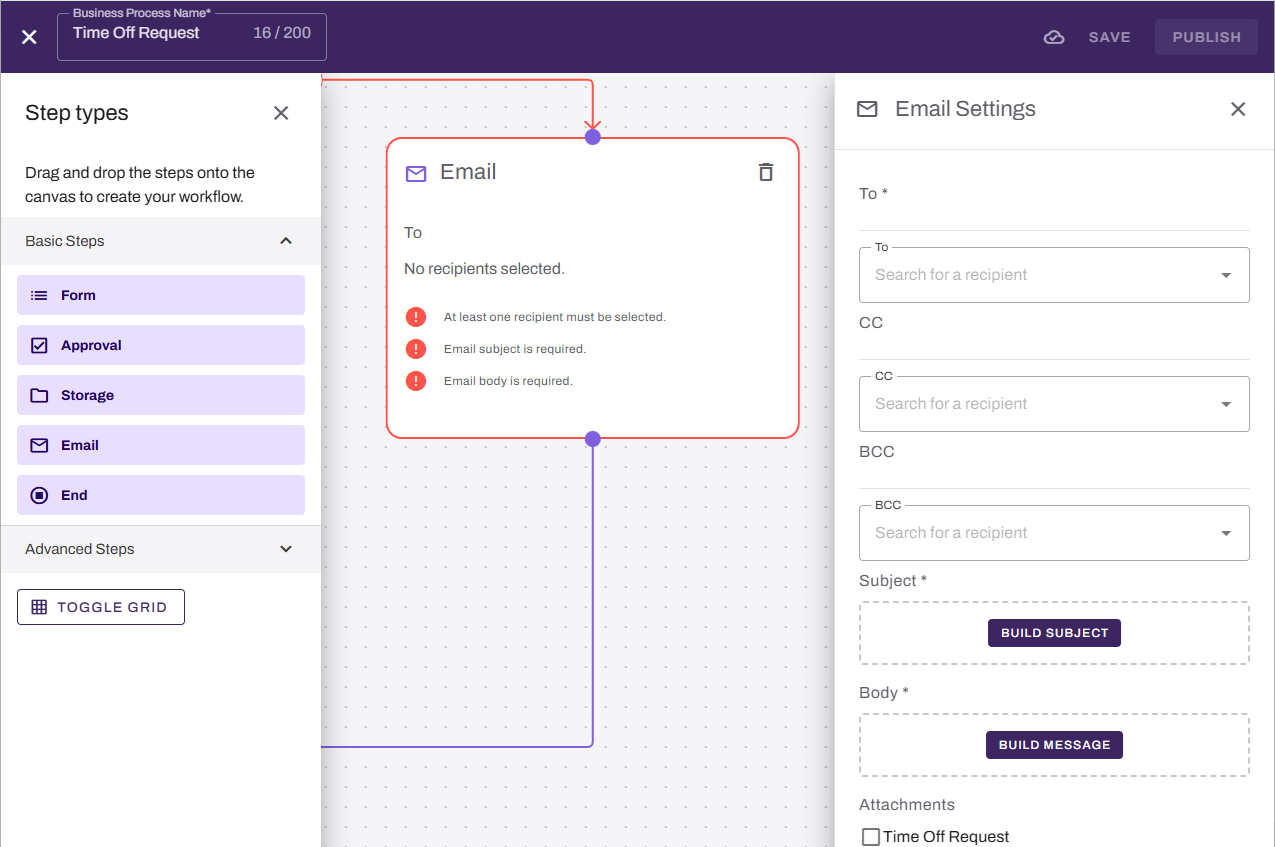Open the CC recipient dropdown arrow
1275x847 pixels.
pyautogui.click(x=1226, y=404)
